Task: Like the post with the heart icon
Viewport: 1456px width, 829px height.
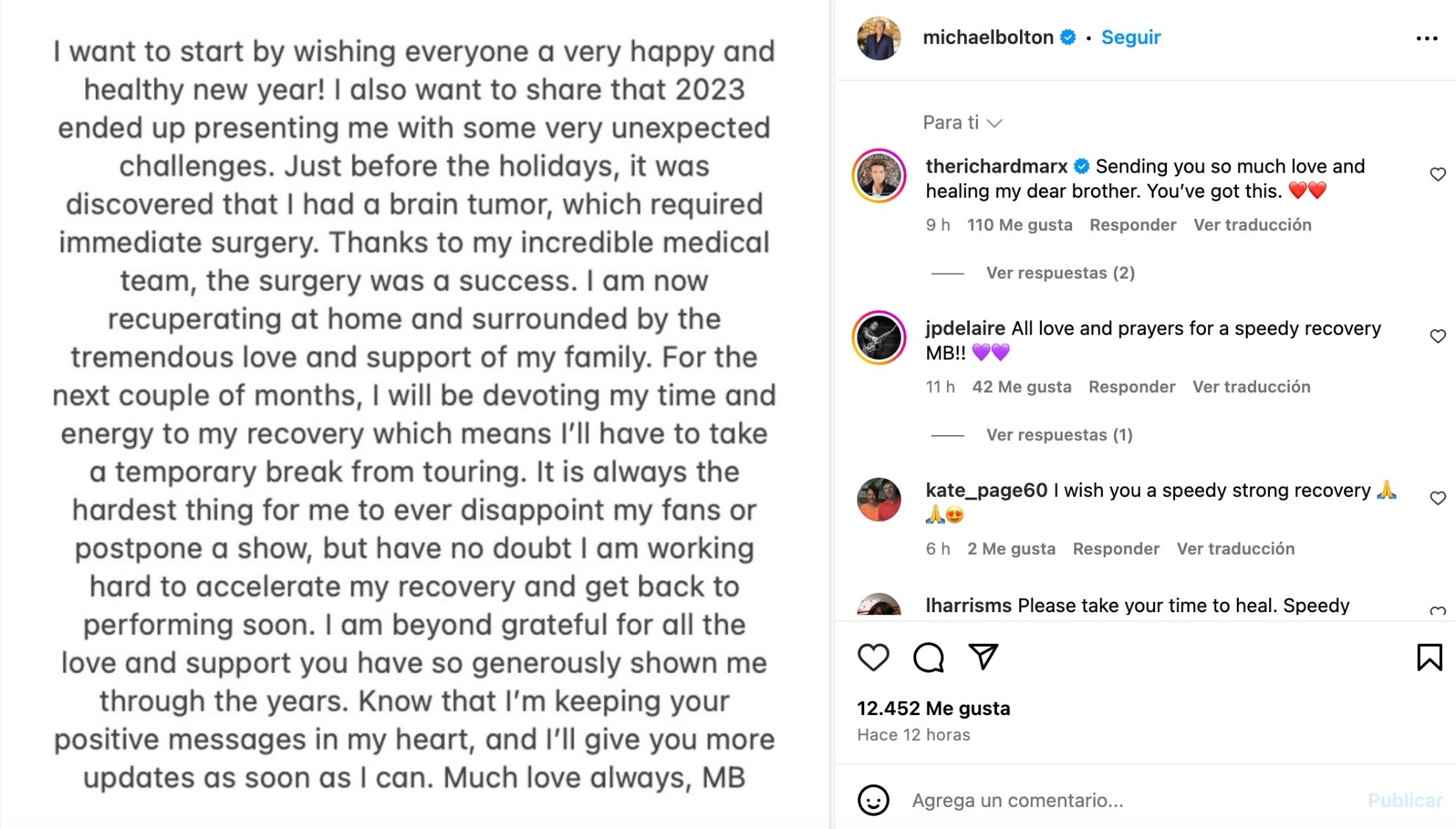Action: 873,657
